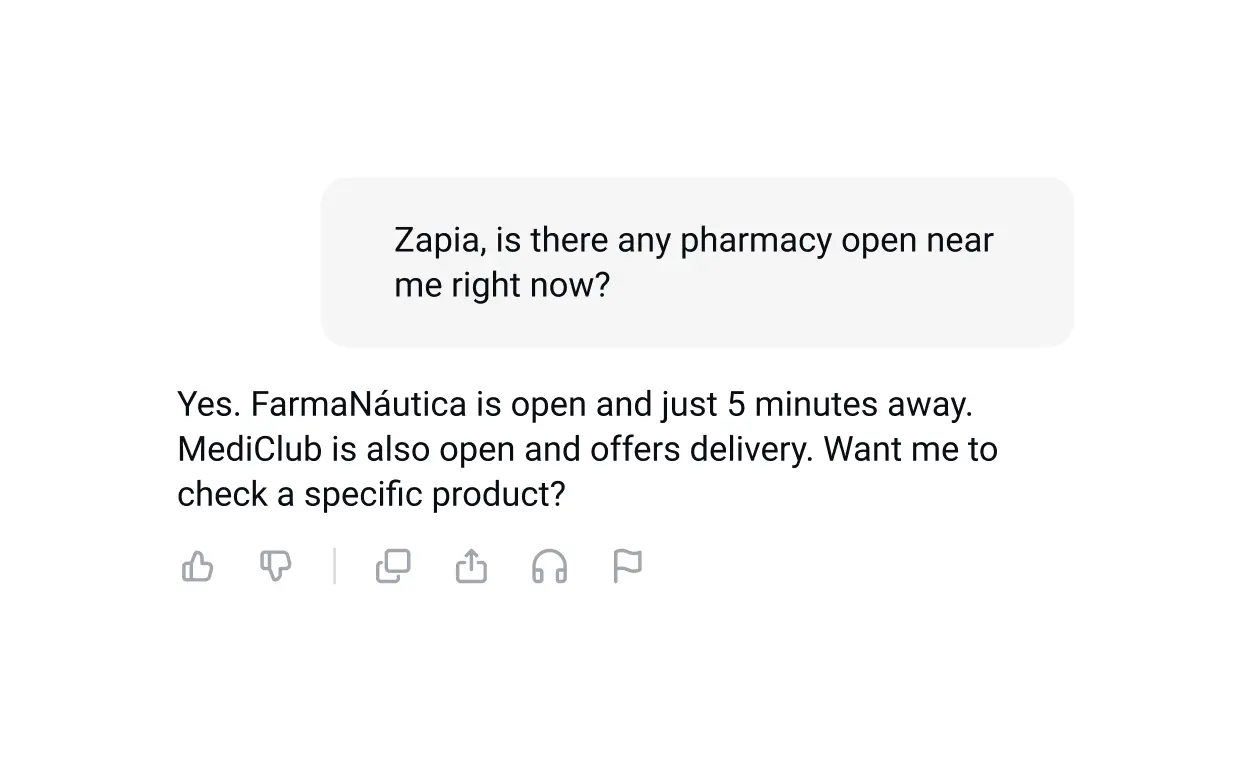Click "me right now?" in user message

point(502,286)
